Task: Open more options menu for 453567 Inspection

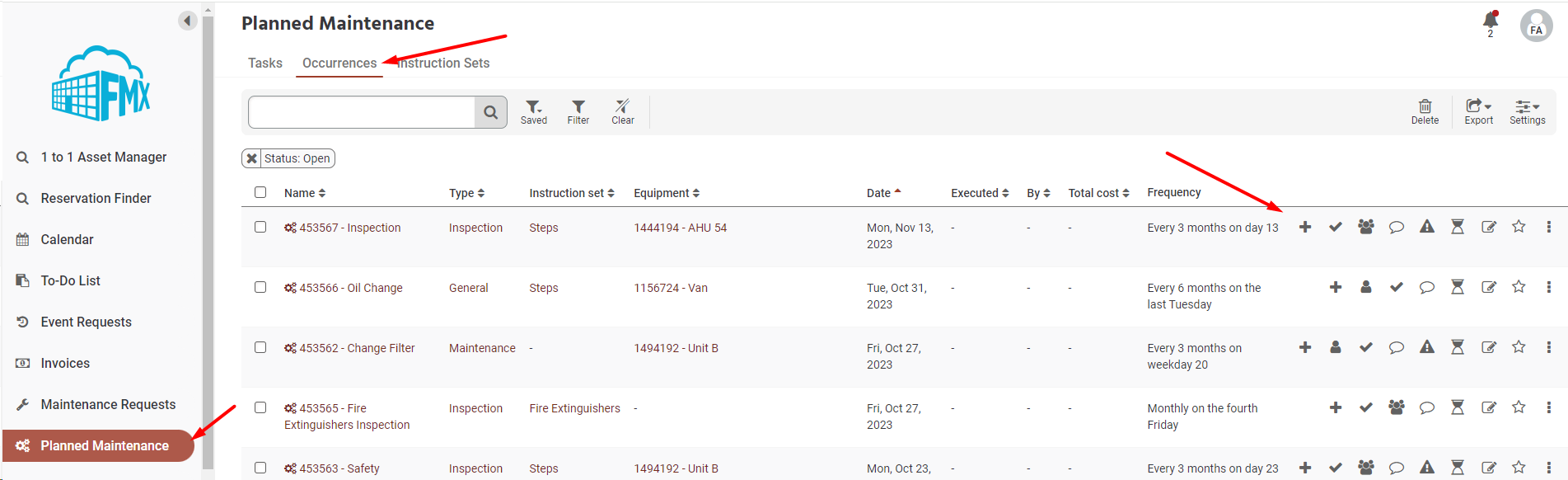Action: (x=1549, y=227)
